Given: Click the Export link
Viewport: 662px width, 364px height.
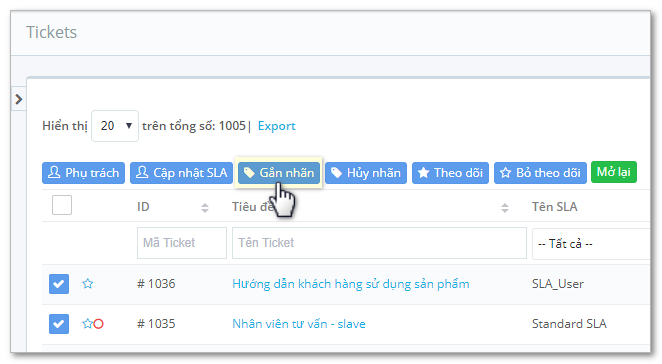Looking at the screenshot, I should 277,126.
